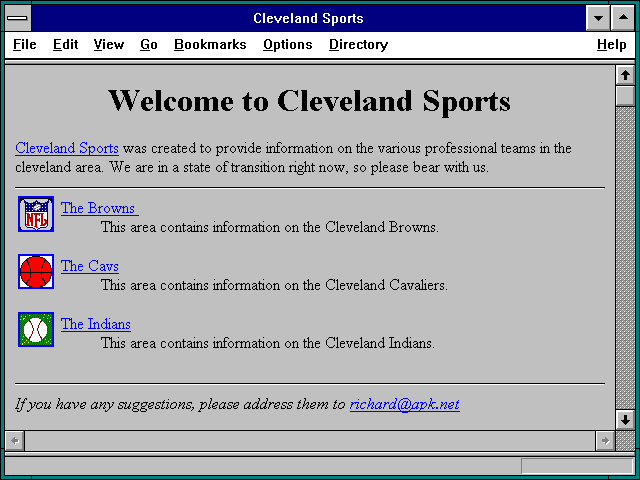Click the Cleveland Sports title bar
640x480 pixels.
tap(308, 18)
